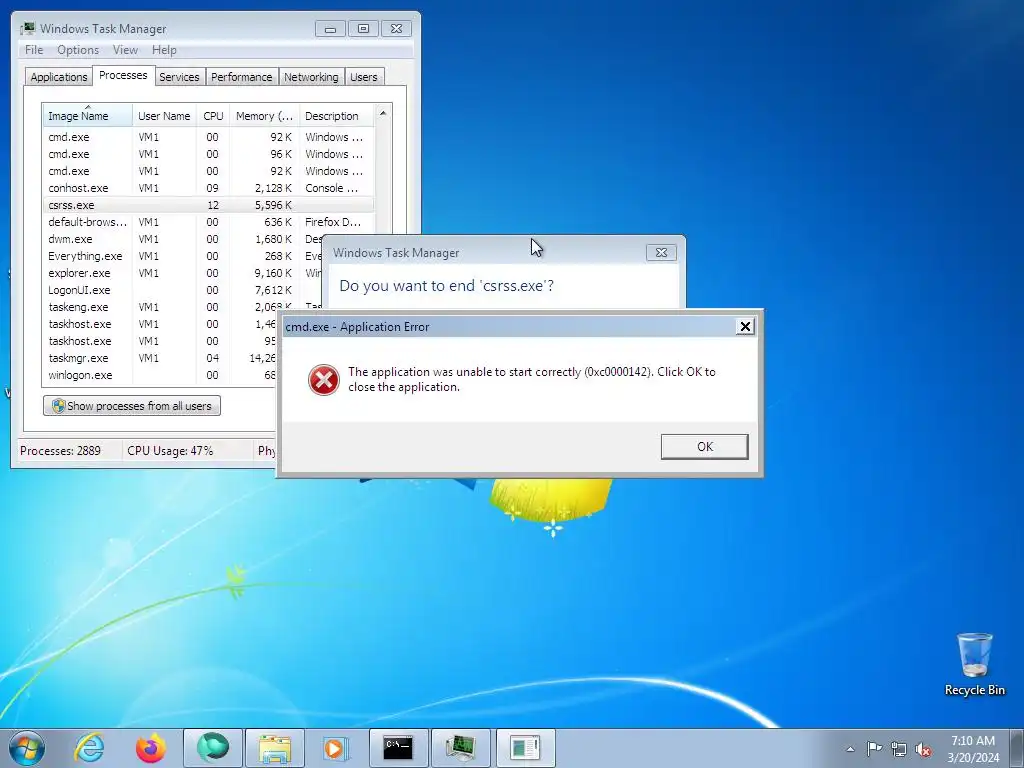Open the network tray icon

coord(899,749)
